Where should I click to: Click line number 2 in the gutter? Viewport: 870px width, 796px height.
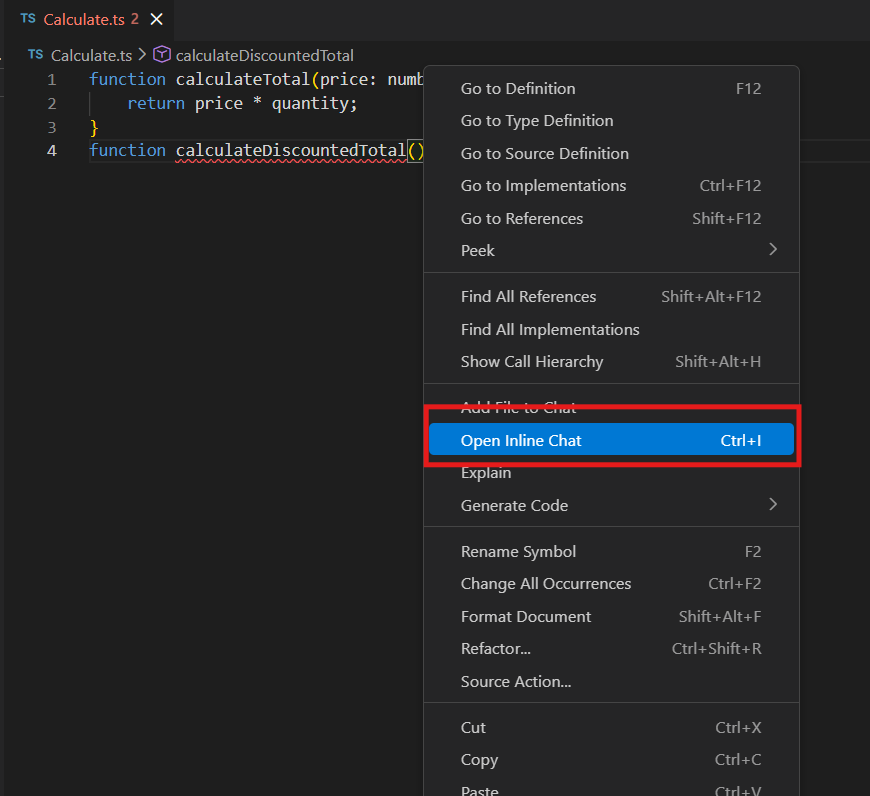51,103
